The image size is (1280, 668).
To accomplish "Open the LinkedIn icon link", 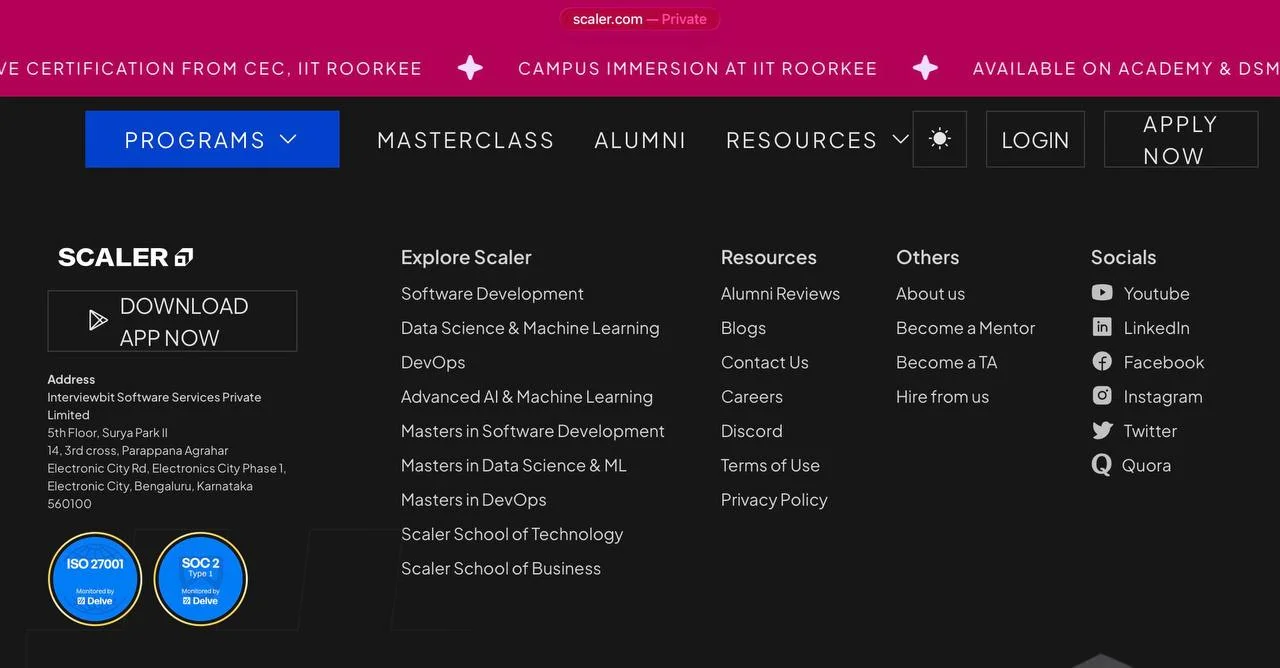I will coord(1102,327).
